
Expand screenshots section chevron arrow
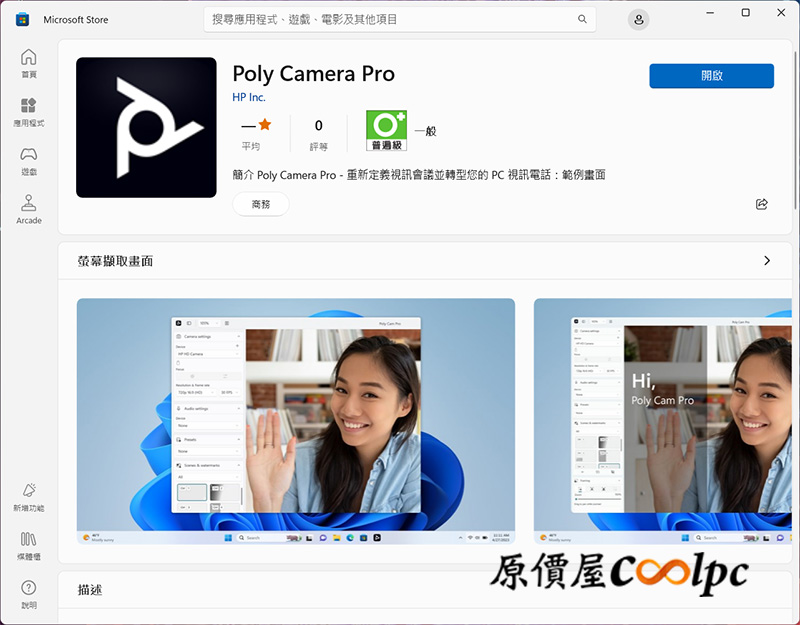pyautogui.click(x=766, y=261)
